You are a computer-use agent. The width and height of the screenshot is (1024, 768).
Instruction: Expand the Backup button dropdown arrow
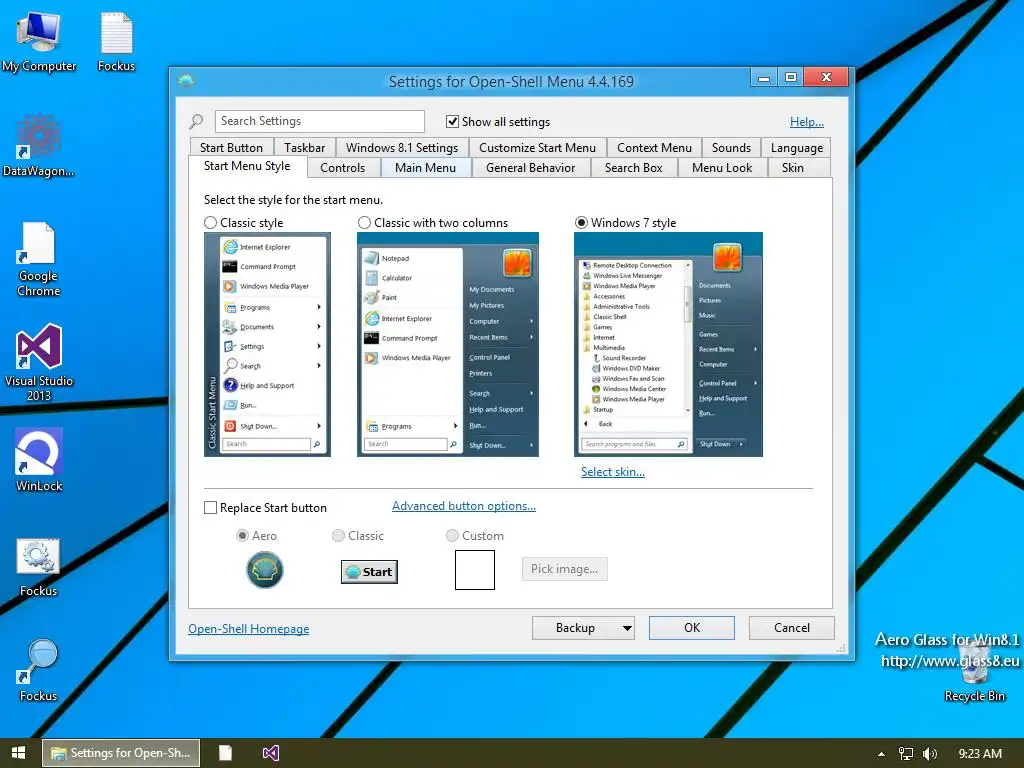click(x=626, y=628)
